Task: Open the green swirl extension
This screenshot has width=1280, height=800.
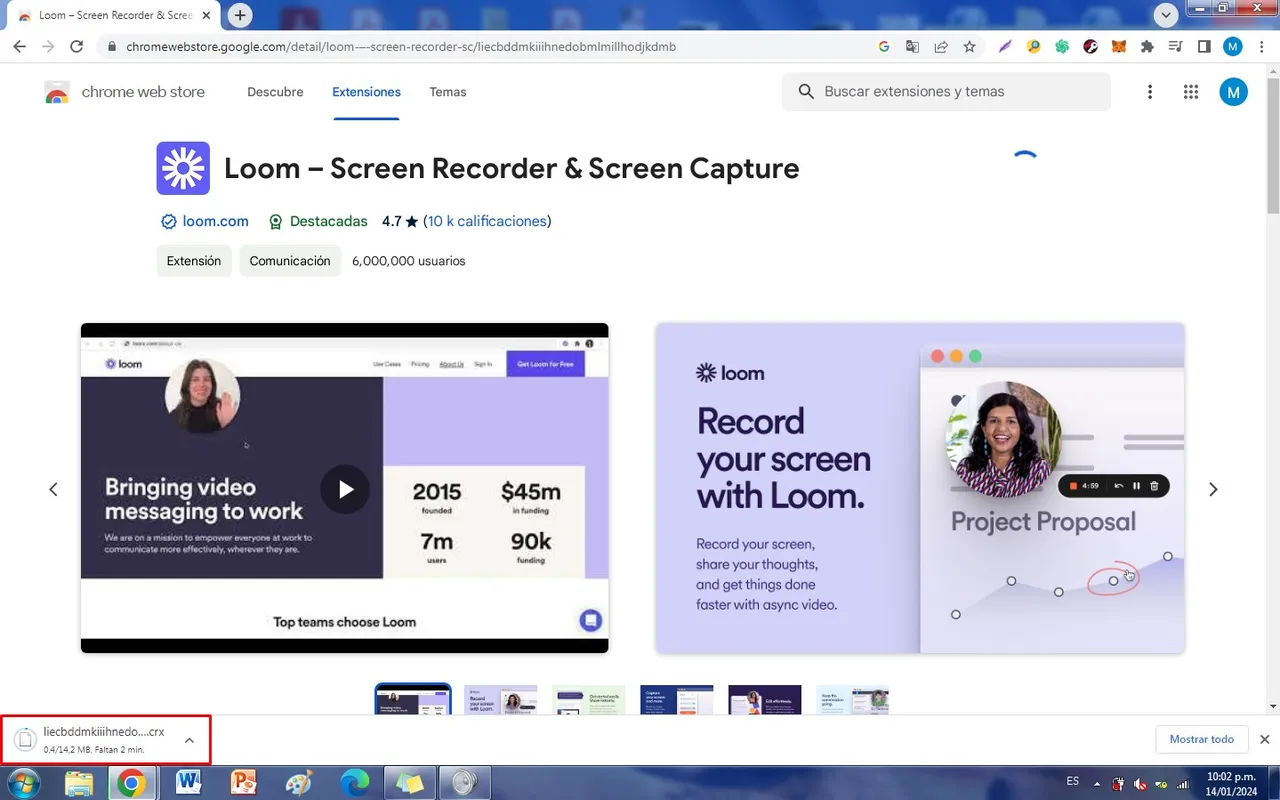Action: click(1062, 46)
